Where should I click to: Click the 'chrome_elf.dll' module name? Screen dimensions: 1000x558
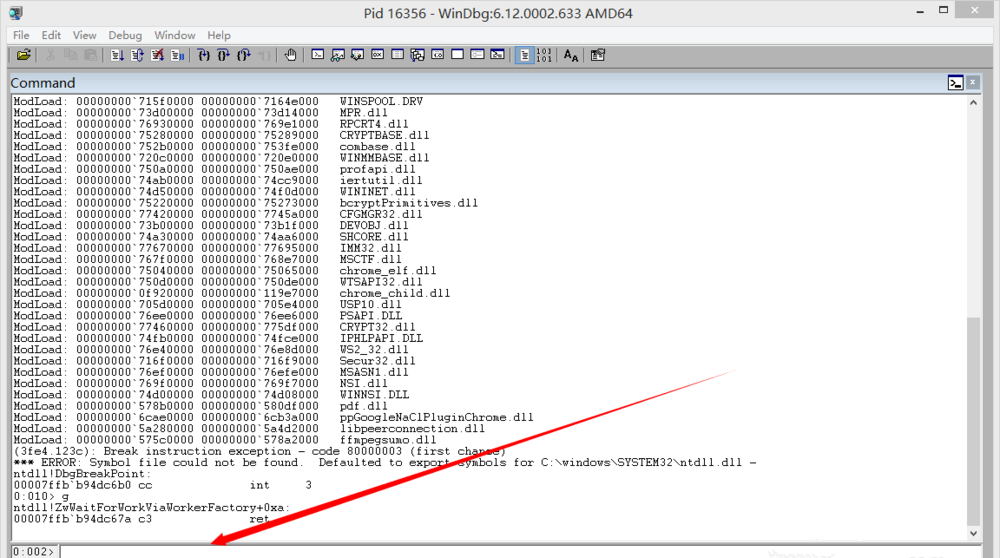point(388,270)
